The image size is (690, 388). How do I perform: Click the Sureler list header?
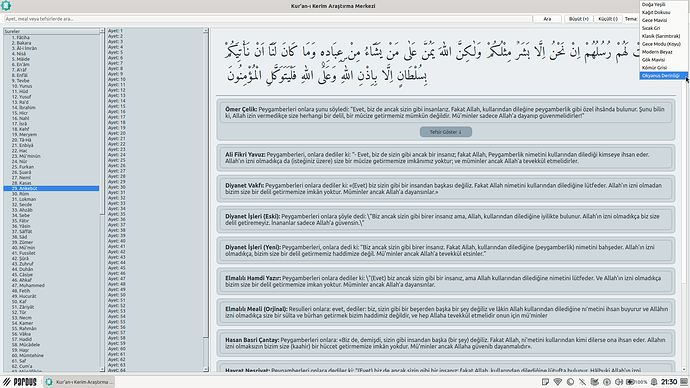[51, 31]
